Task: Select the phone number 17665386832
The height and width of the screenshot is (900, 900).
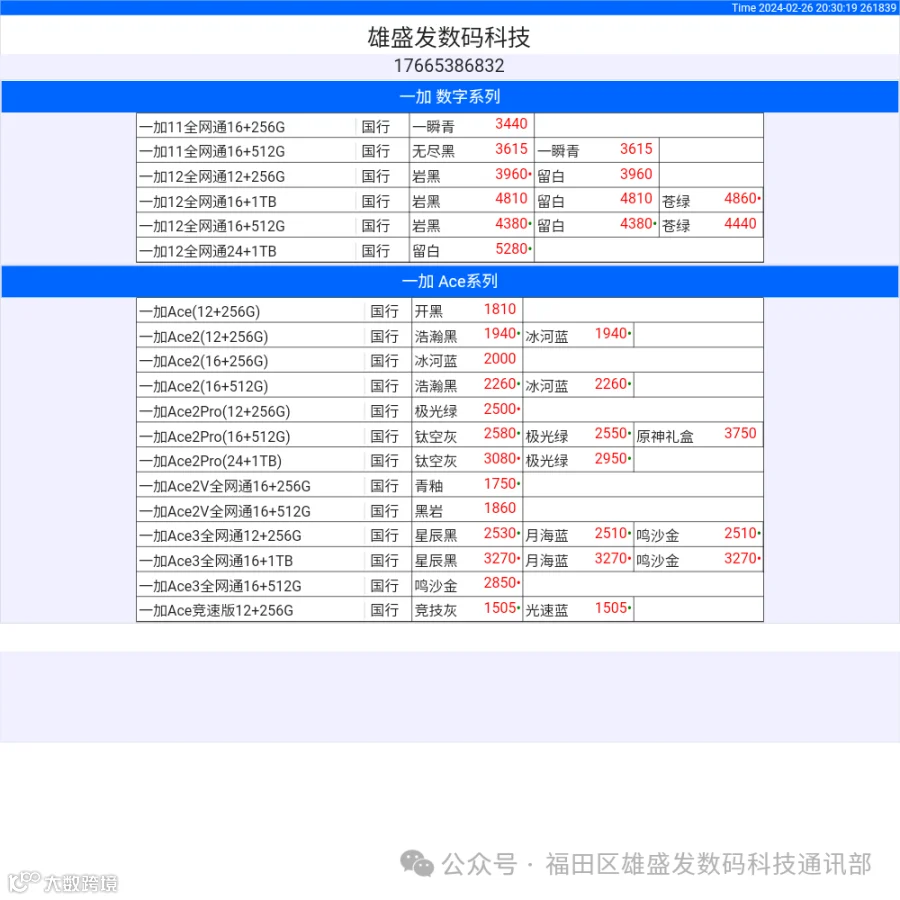Action: coord(449,66)
